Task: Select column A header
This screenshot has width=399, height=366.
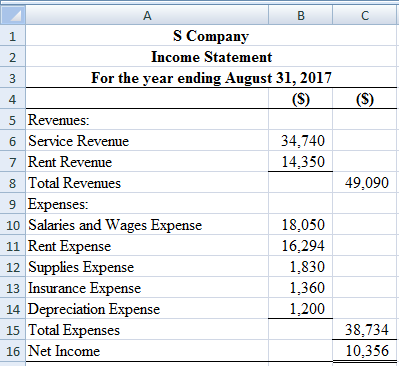Action: pos(147,15)
